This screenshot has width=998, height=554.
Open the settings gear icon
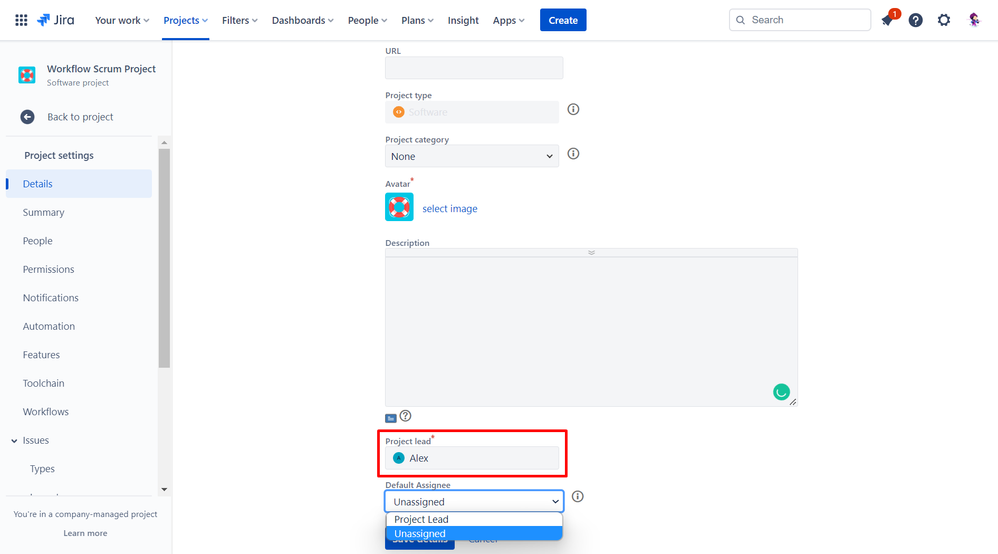tap(944, 20)
